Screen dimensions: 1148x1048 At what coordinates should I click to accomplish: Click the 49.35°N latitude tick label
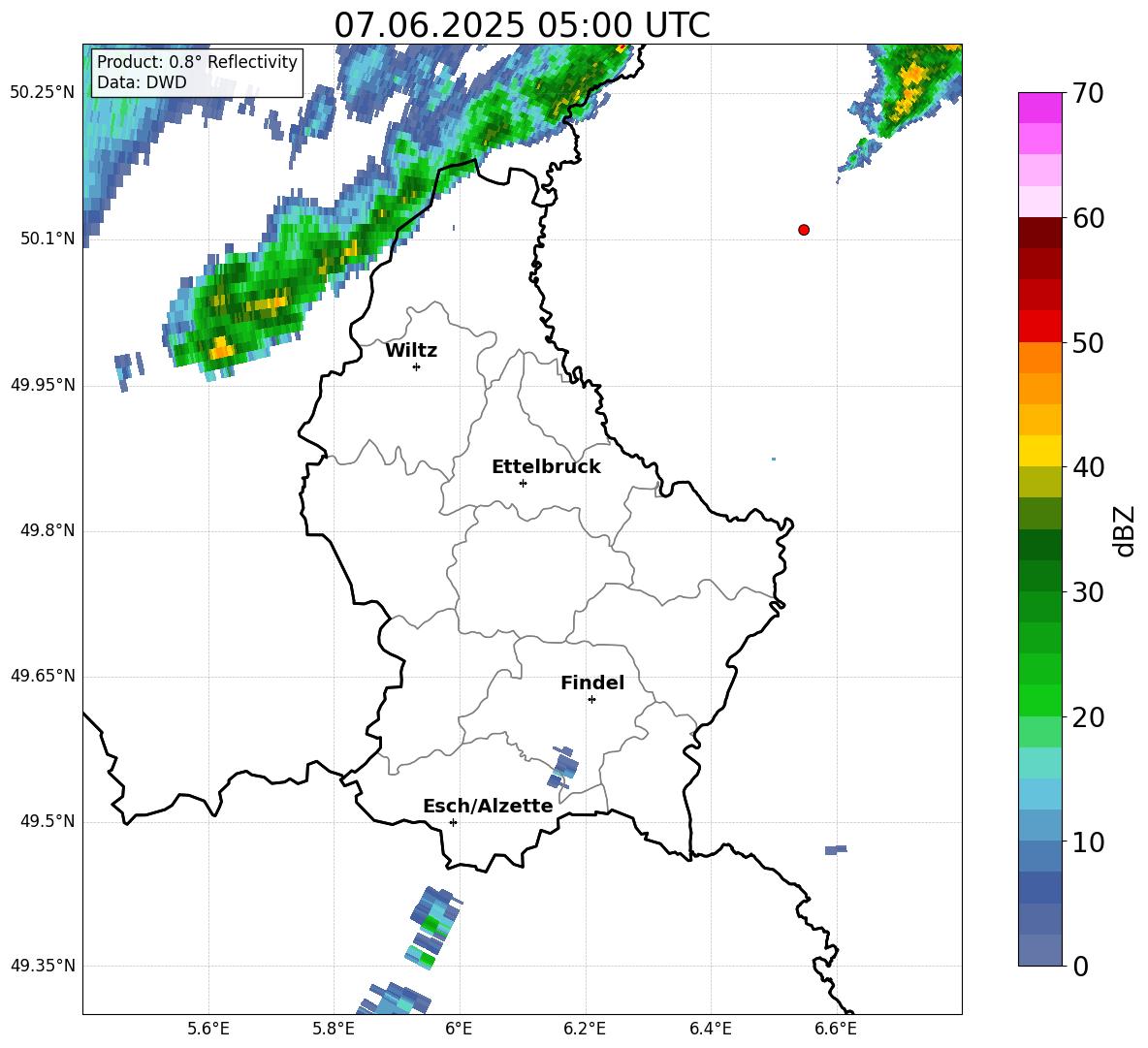pos(43,966)
